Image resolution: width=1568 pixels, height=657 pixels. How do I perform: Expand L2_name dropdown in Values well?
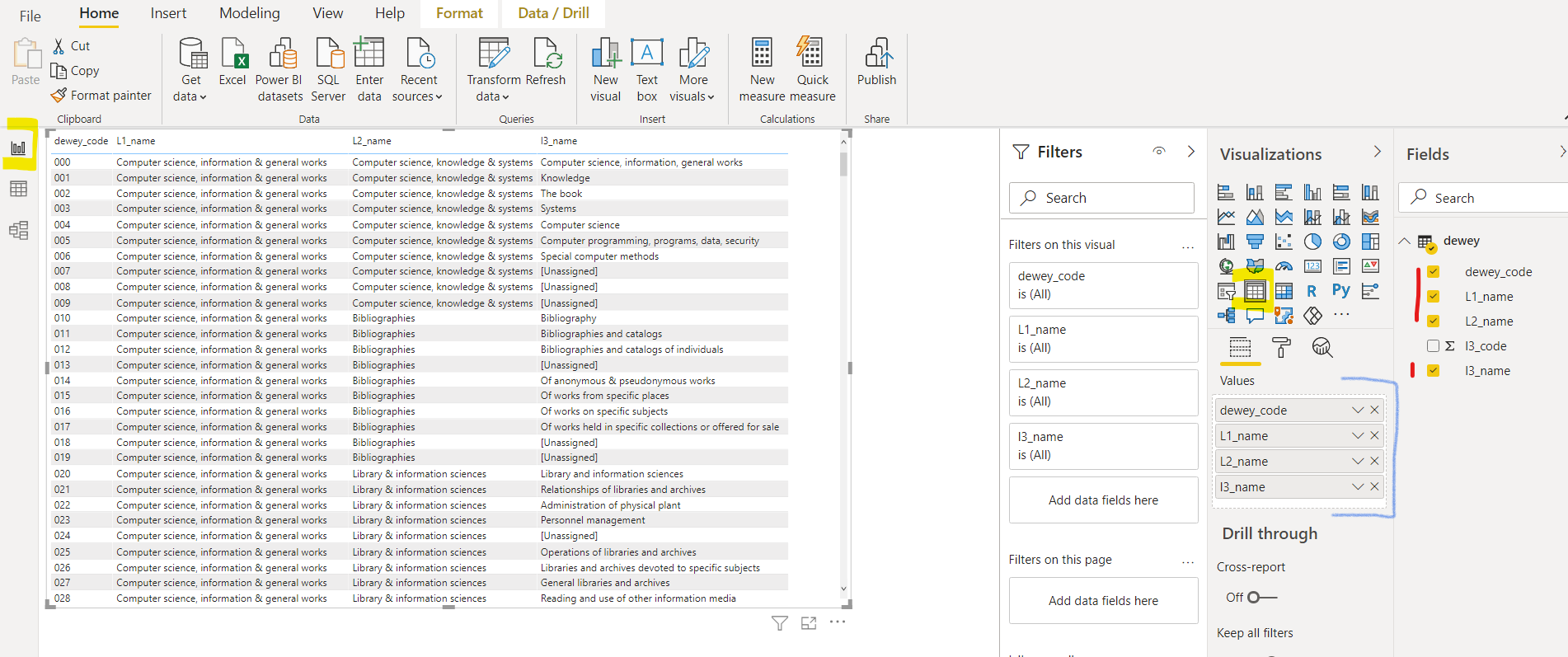tap(1357, 462)
